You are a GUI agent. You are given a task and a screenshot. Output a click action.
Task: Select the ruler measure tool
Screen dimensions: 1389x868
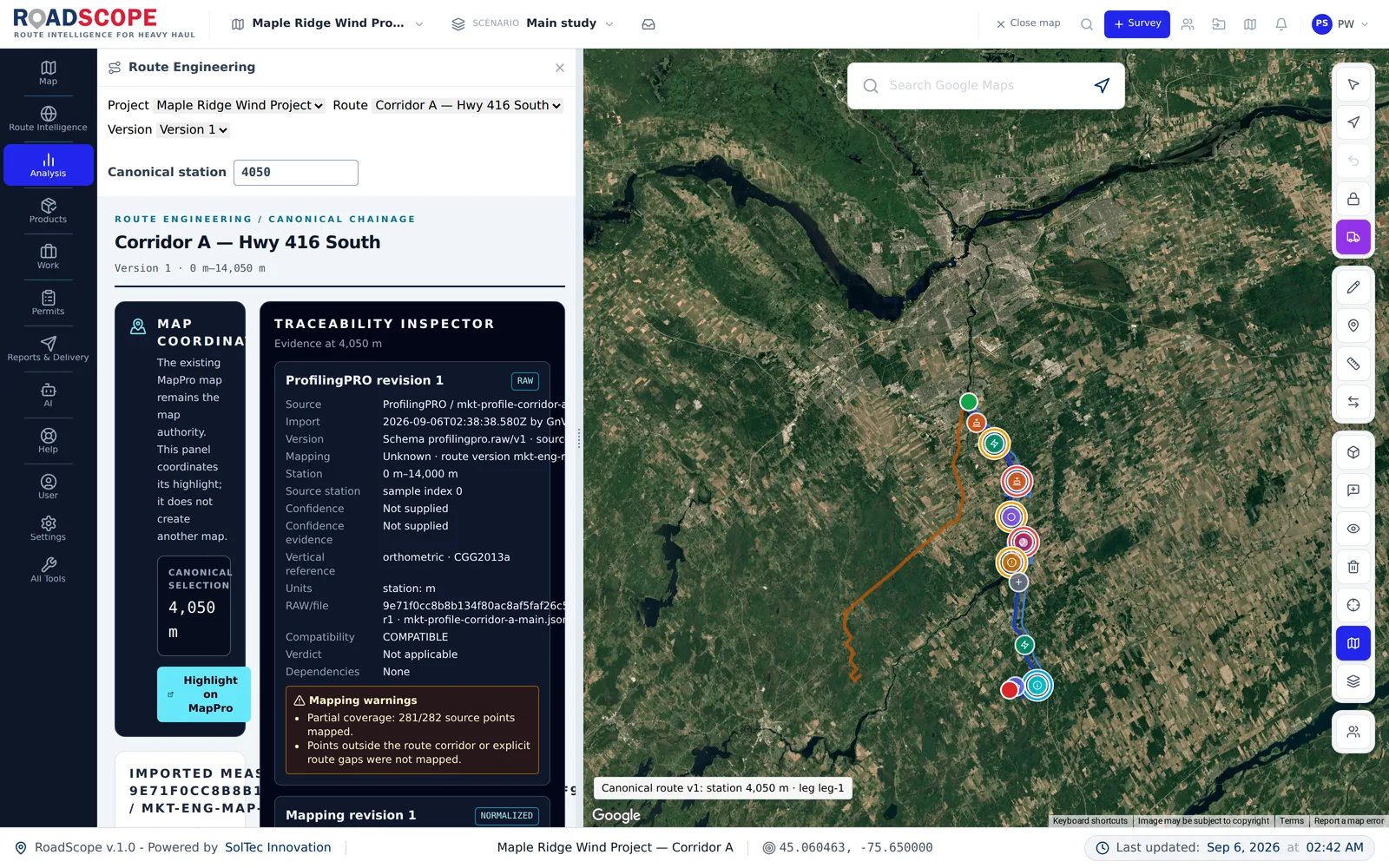click(1353, 364)
